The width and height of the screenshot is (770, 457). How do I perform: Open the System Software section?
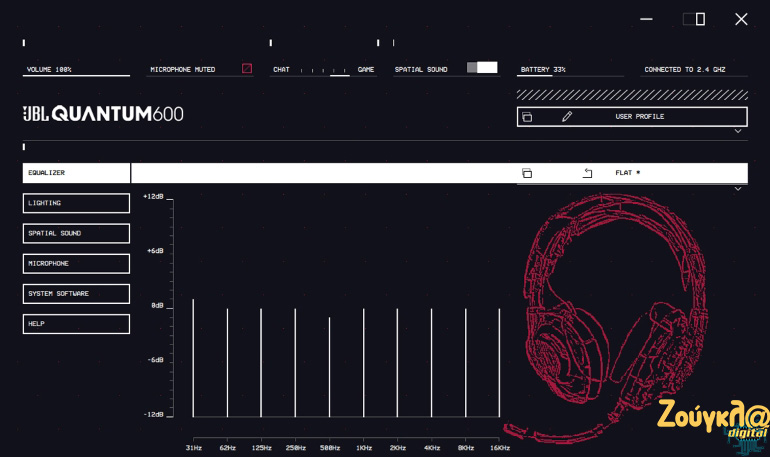point(76,294)
